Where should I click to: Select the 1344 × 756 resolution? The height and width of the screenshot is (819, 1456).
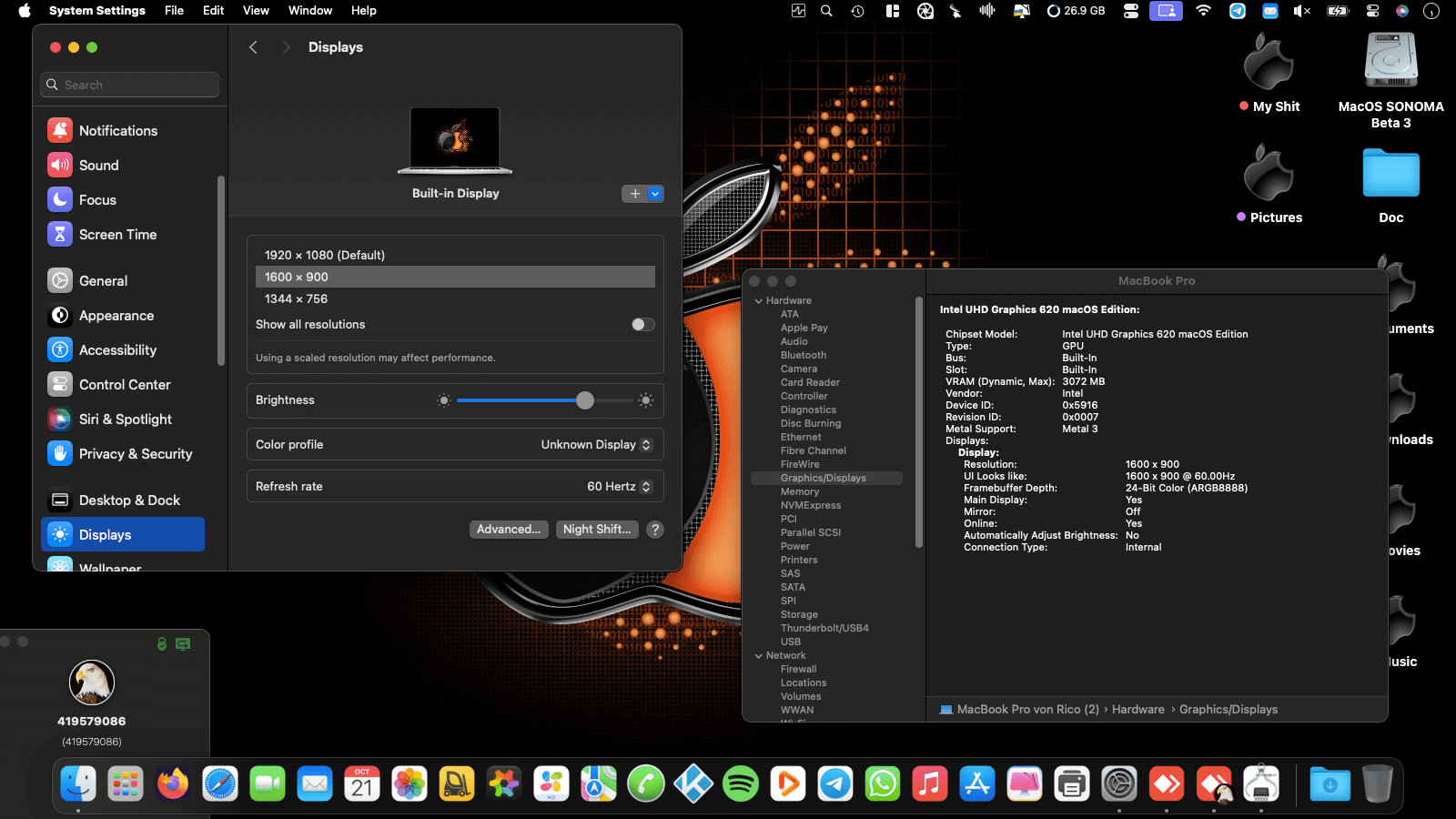click(x=455, y=299)
